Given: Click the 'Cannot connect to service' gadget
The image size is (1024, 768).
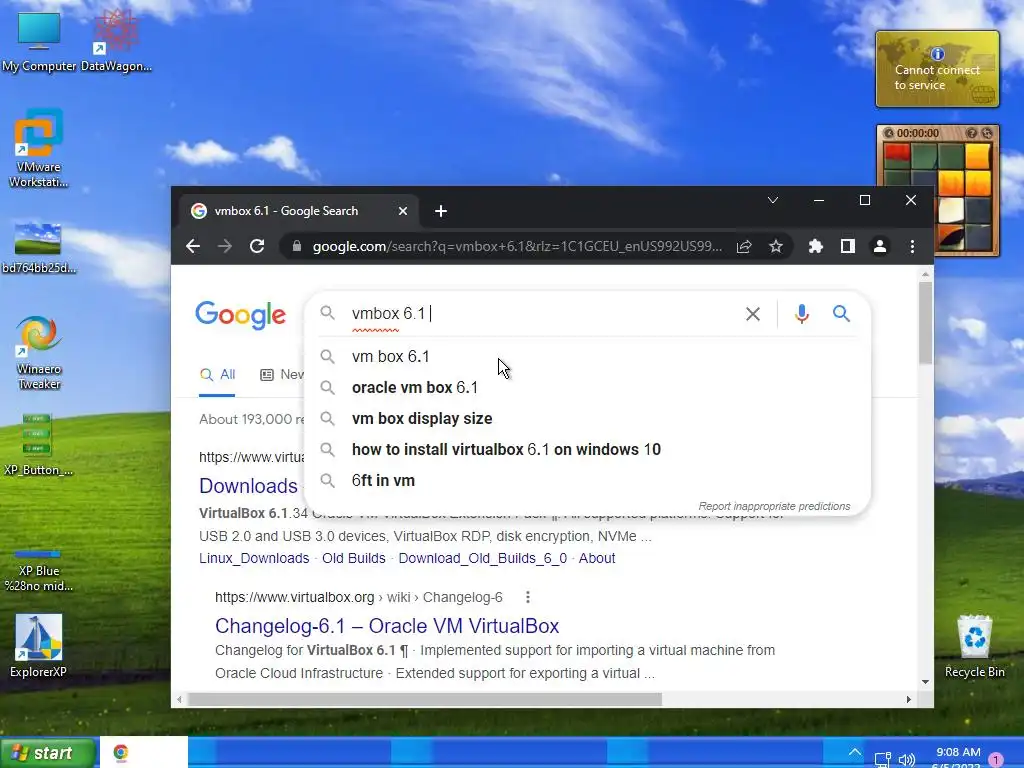Looking at the screenshot, I should 937,69.
